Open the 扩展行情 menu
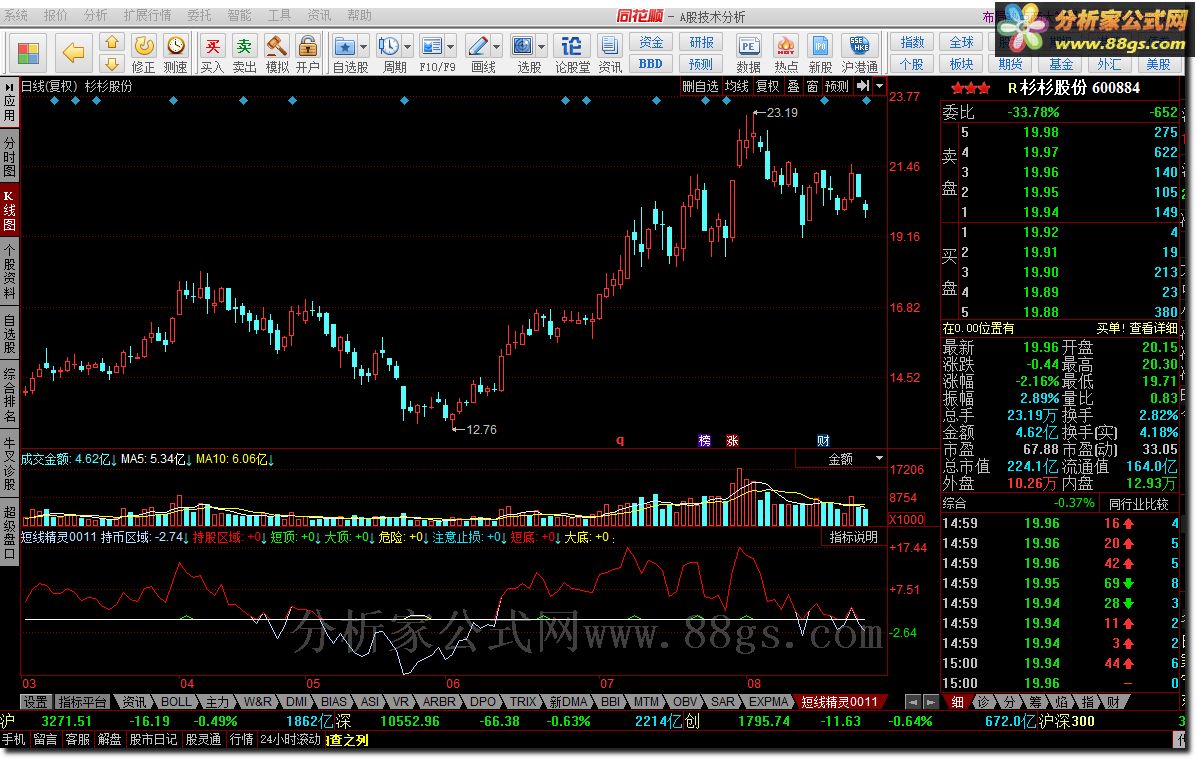 coord(147,15)
